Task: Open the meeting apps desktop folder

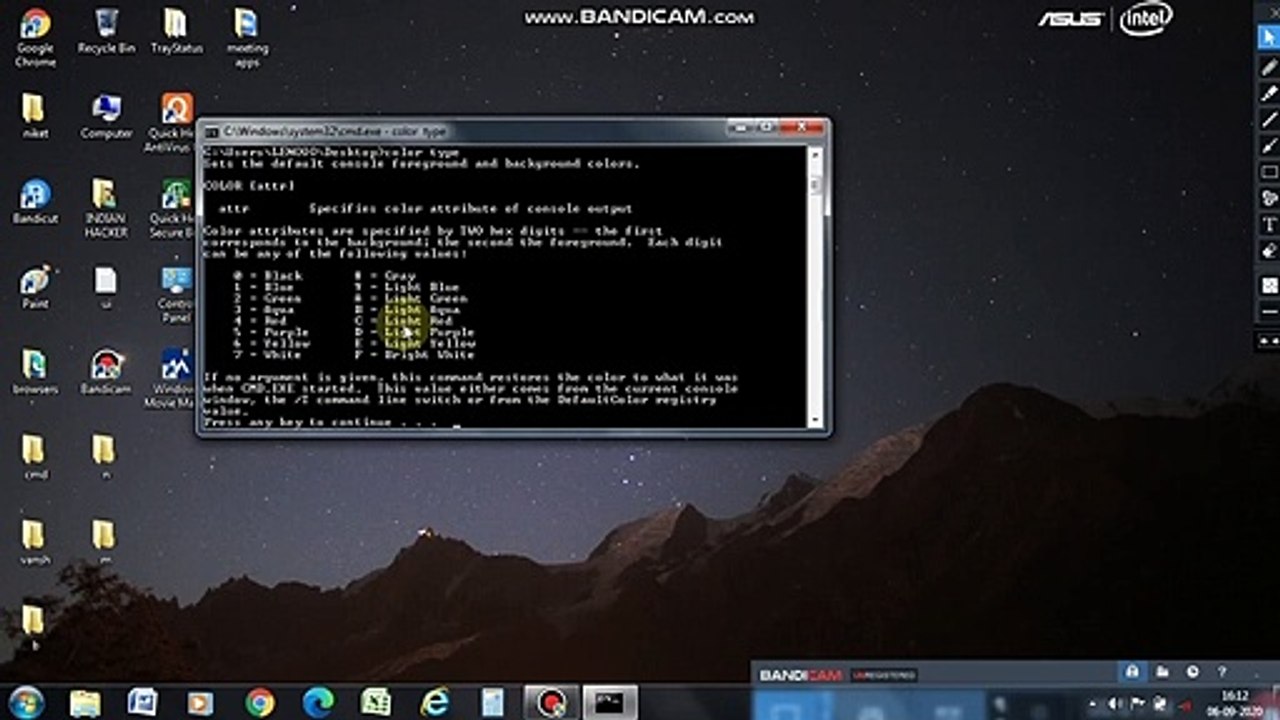Action: click(x=247, y=38)
